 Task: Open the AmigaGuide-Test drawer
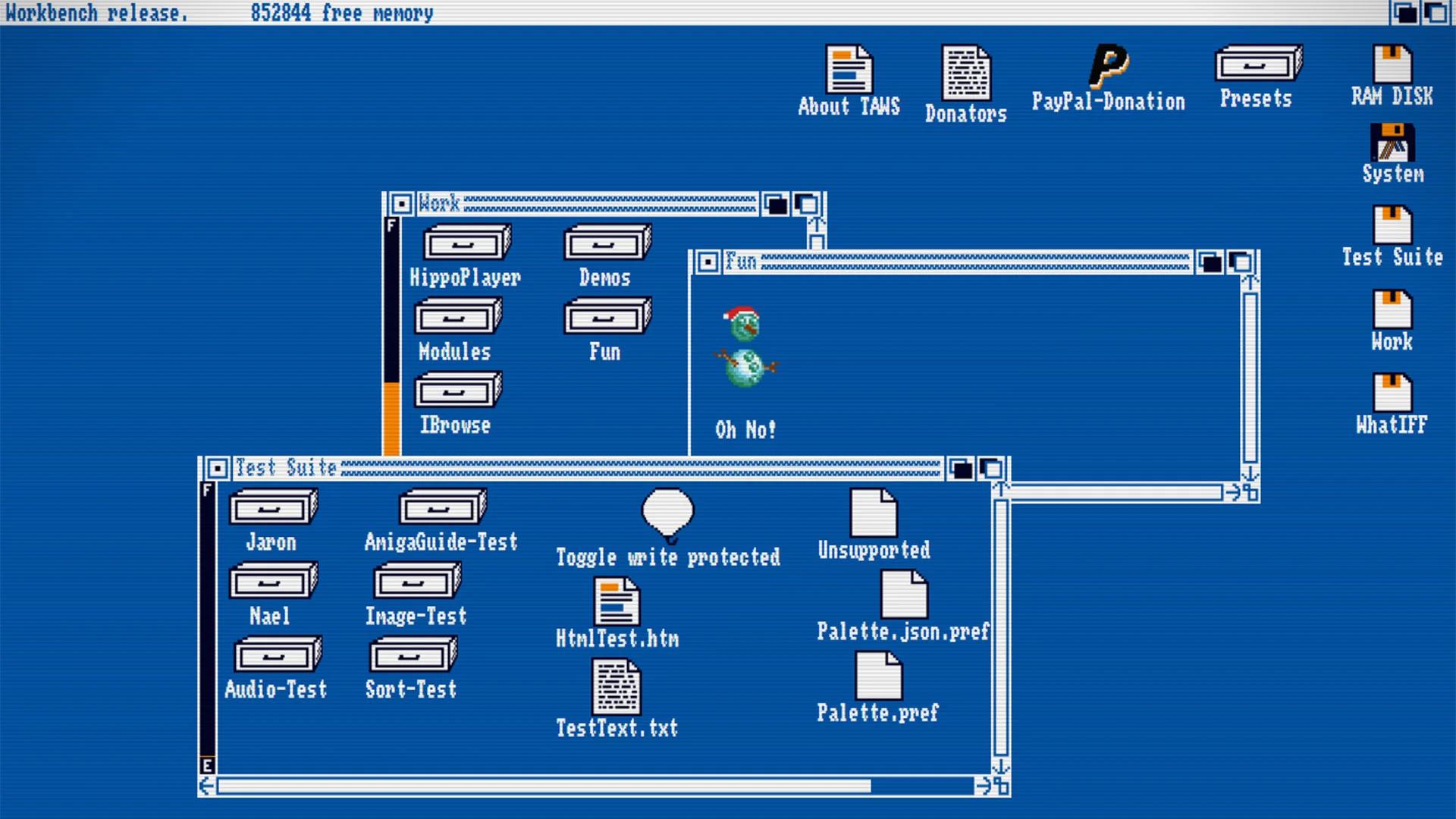[441, 507]
